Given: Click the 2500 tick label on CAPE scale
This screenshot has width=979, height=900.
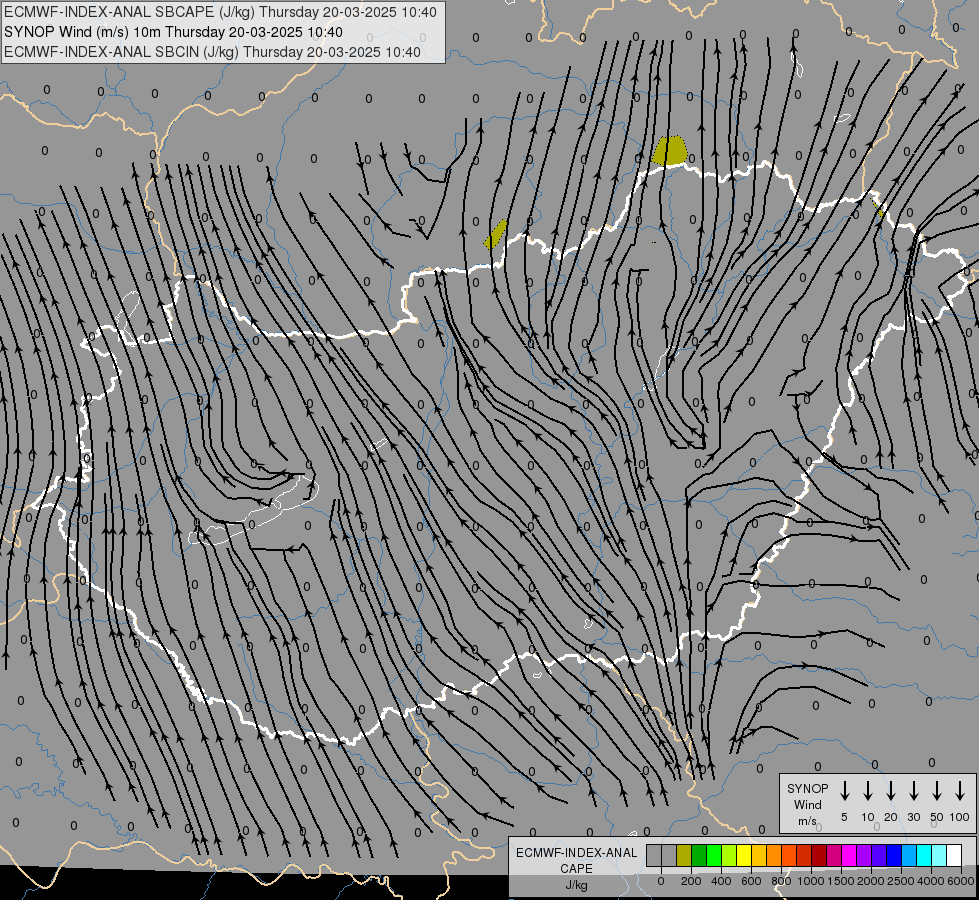Looking at the screenshot, I should click(x=901, y=881).
